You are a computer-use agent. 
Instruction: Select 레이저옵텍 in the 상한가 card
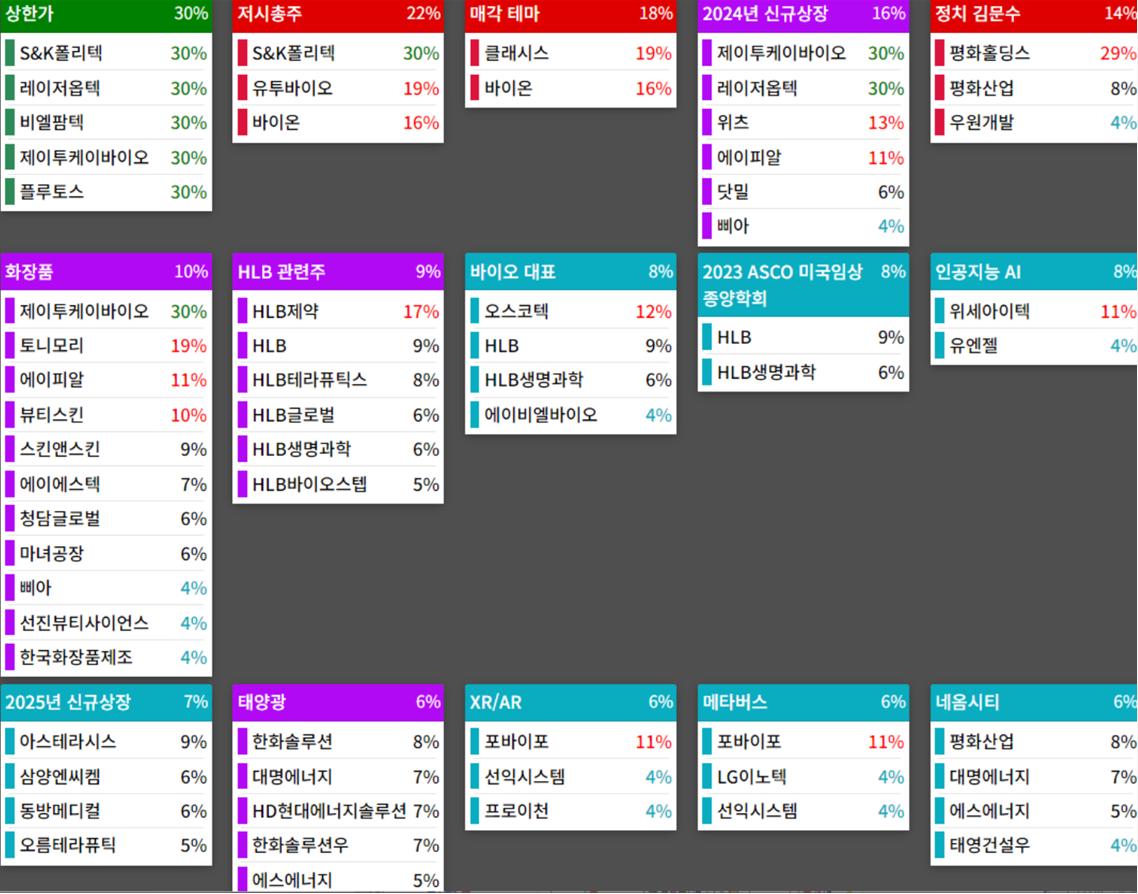pyautogui.click(x=106, y=88)
